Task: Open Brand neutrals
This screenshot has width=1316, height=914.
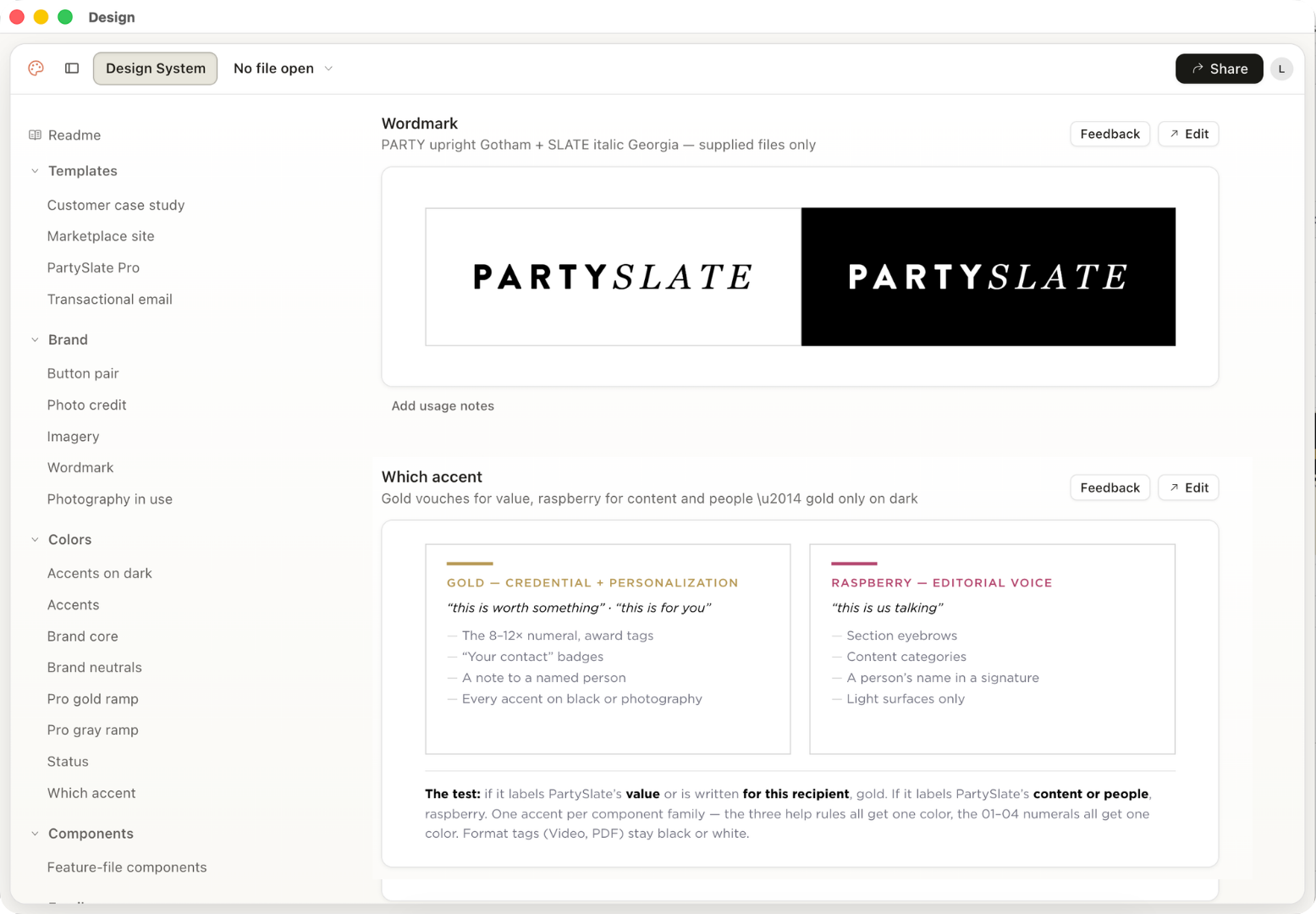Action: click(x=95, y=668)
